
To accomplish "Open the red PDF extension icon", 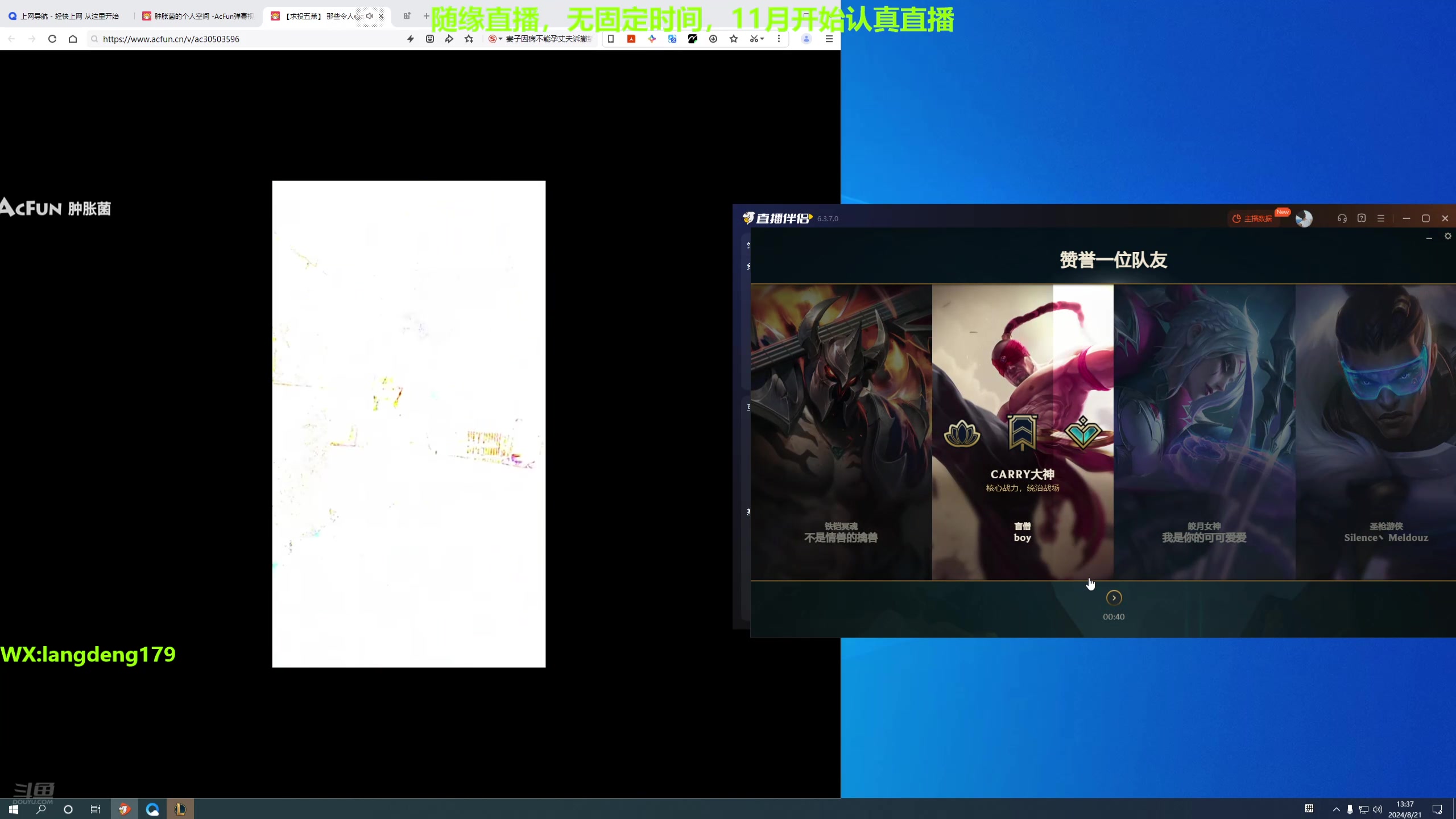I will pos(631,39).
